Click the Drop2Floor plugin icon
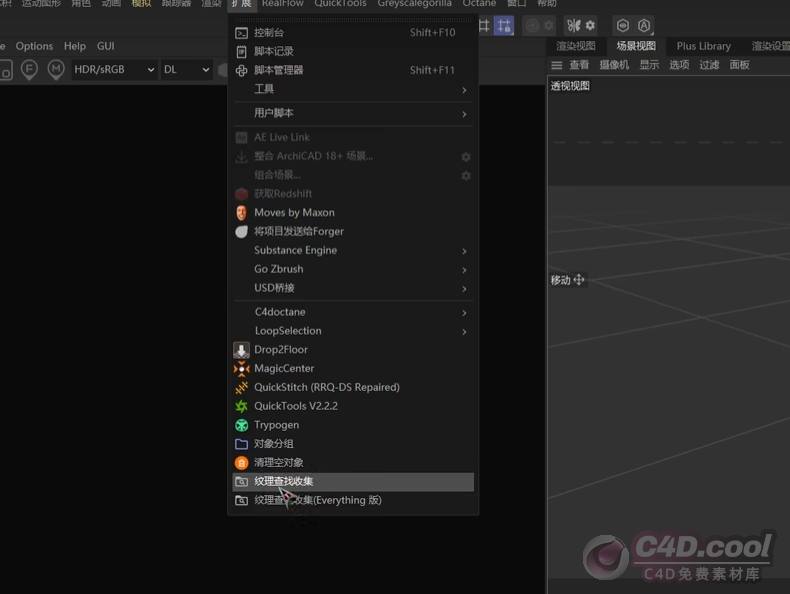 [241, 350]
